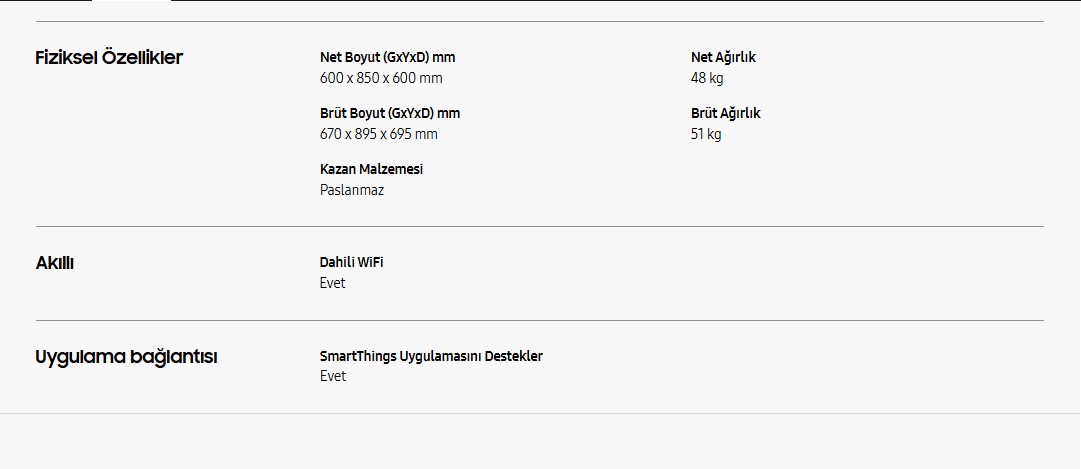Click the Net Ağırlık label

[723, 57]
